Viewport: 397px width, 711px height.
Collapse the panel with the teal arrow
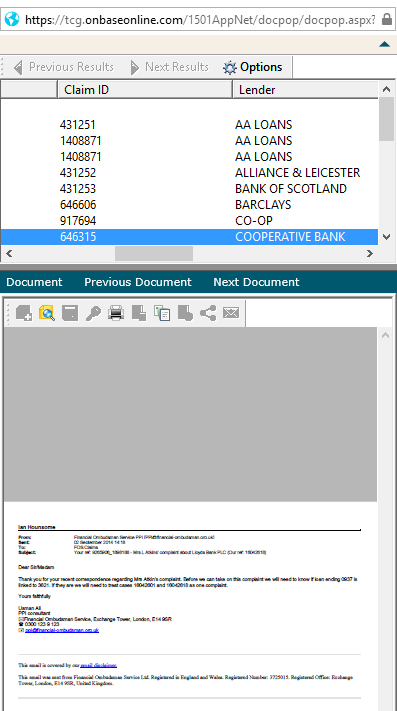click(x=384, y=44)
